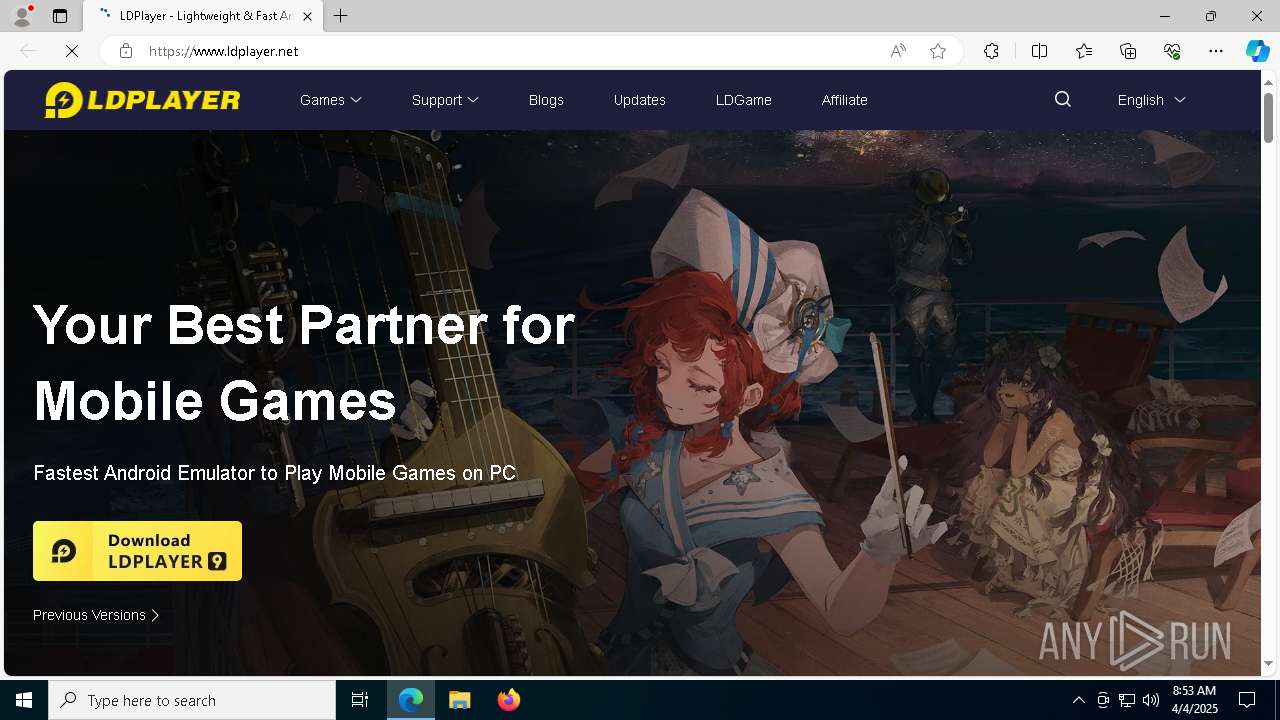This screenshot has height=720, width=1280.
Task: Stop loading the page
Action: [72, 51]
